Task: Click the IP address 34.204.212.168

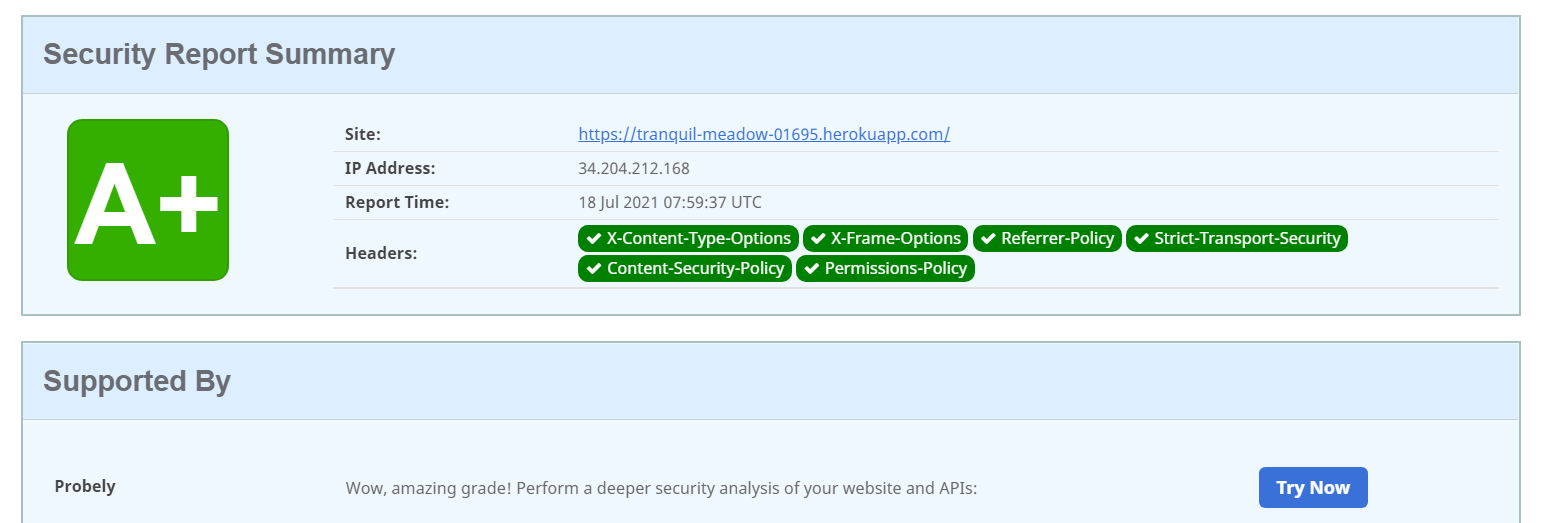Action: pos(634,168)
